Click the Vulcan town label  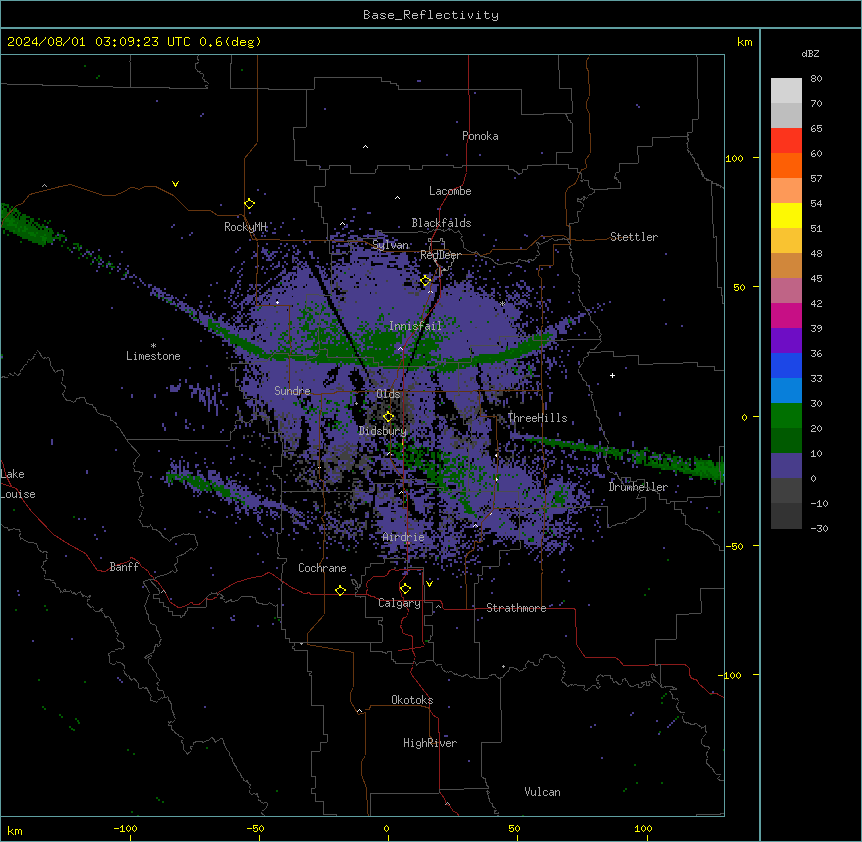click(543, 792)
